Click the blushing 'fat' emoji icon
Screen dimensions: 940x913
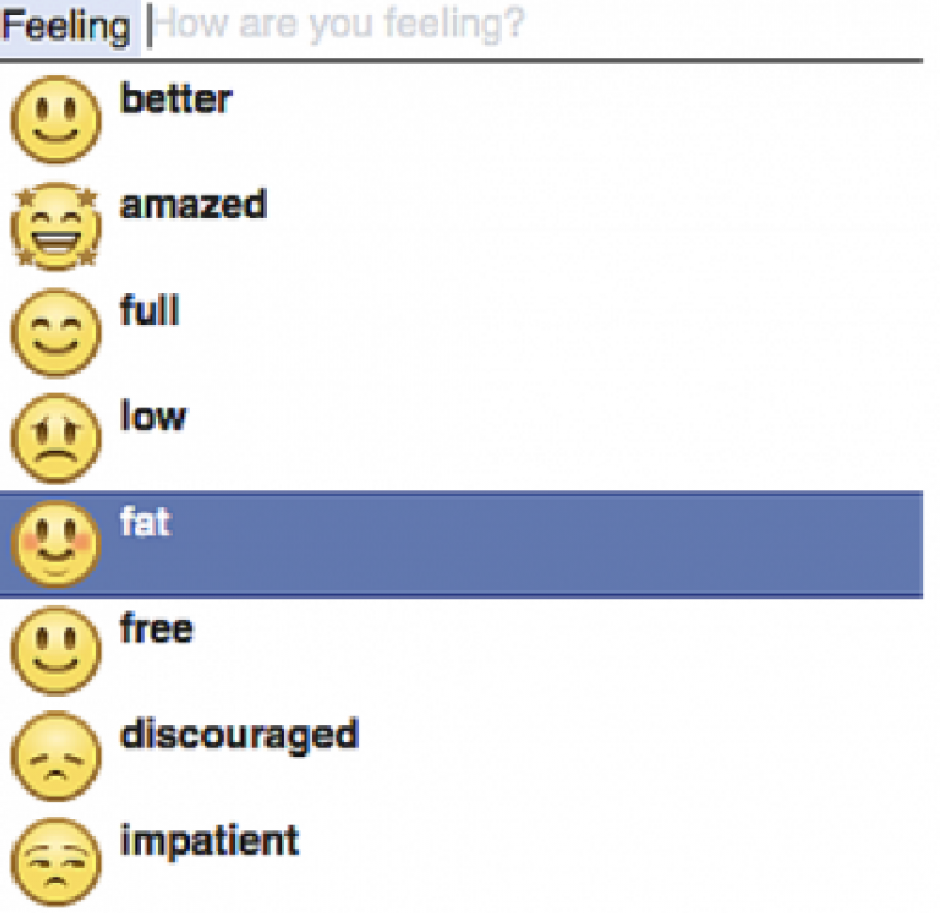click(x=56, y=543)
